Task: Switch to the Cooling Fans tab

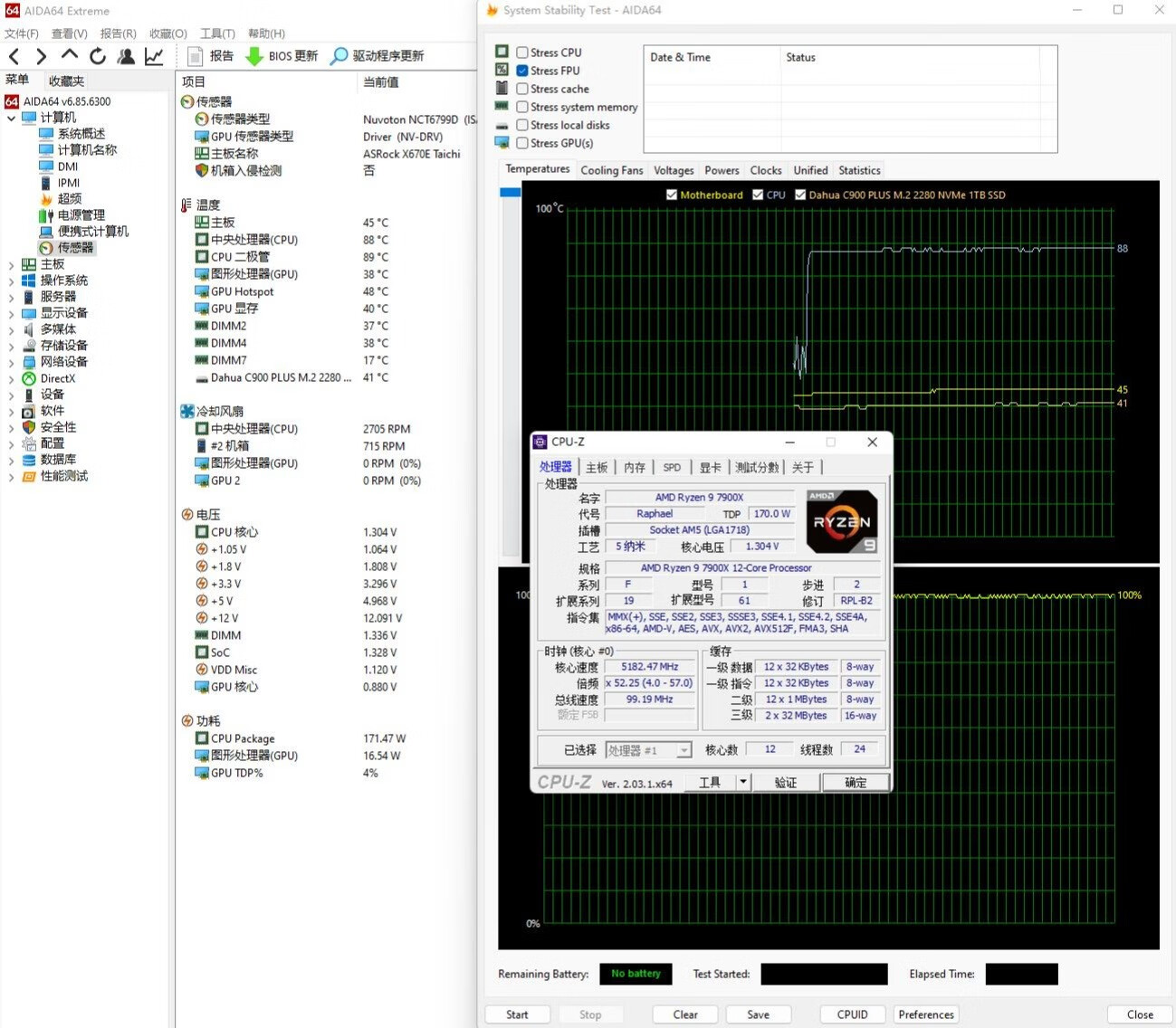Action: tap(611, 170)
